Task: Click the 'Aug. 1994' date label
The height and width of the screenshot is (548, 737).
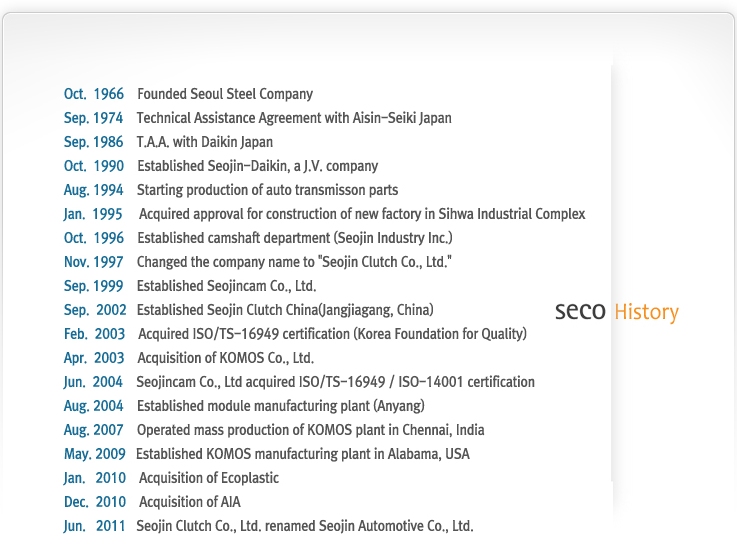Action: (x=94, y=190)
